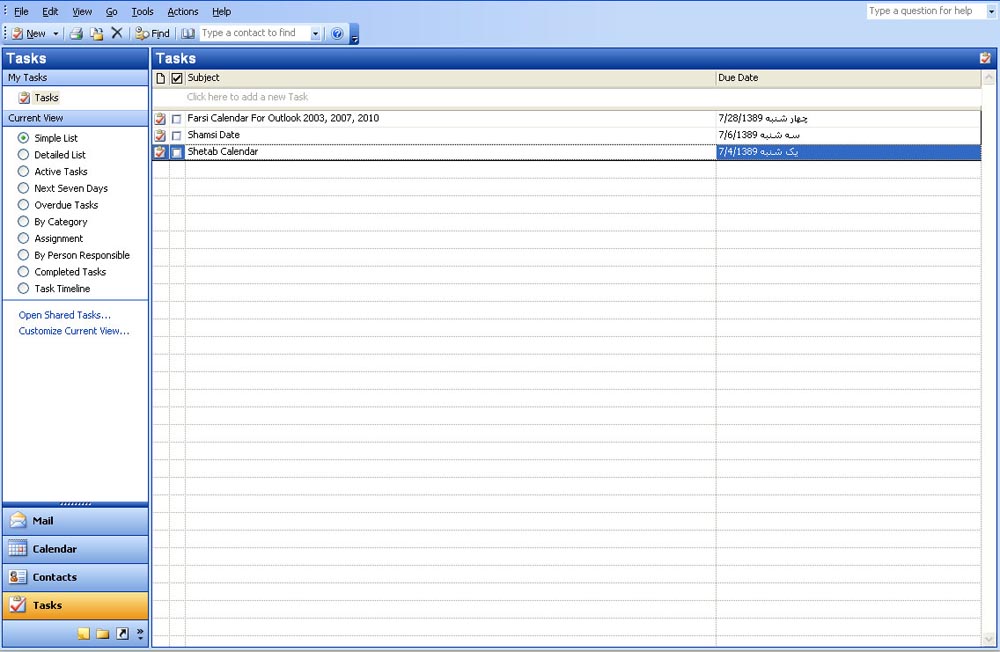
Task: Open the Actions menu
Action: (x=182, y=12)
